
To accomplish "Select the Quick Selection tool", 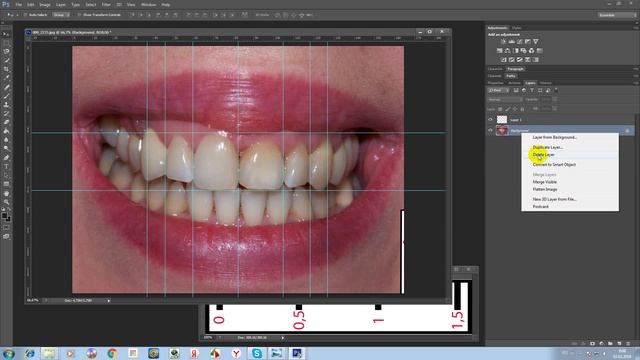I will click(x=6, y=60).
